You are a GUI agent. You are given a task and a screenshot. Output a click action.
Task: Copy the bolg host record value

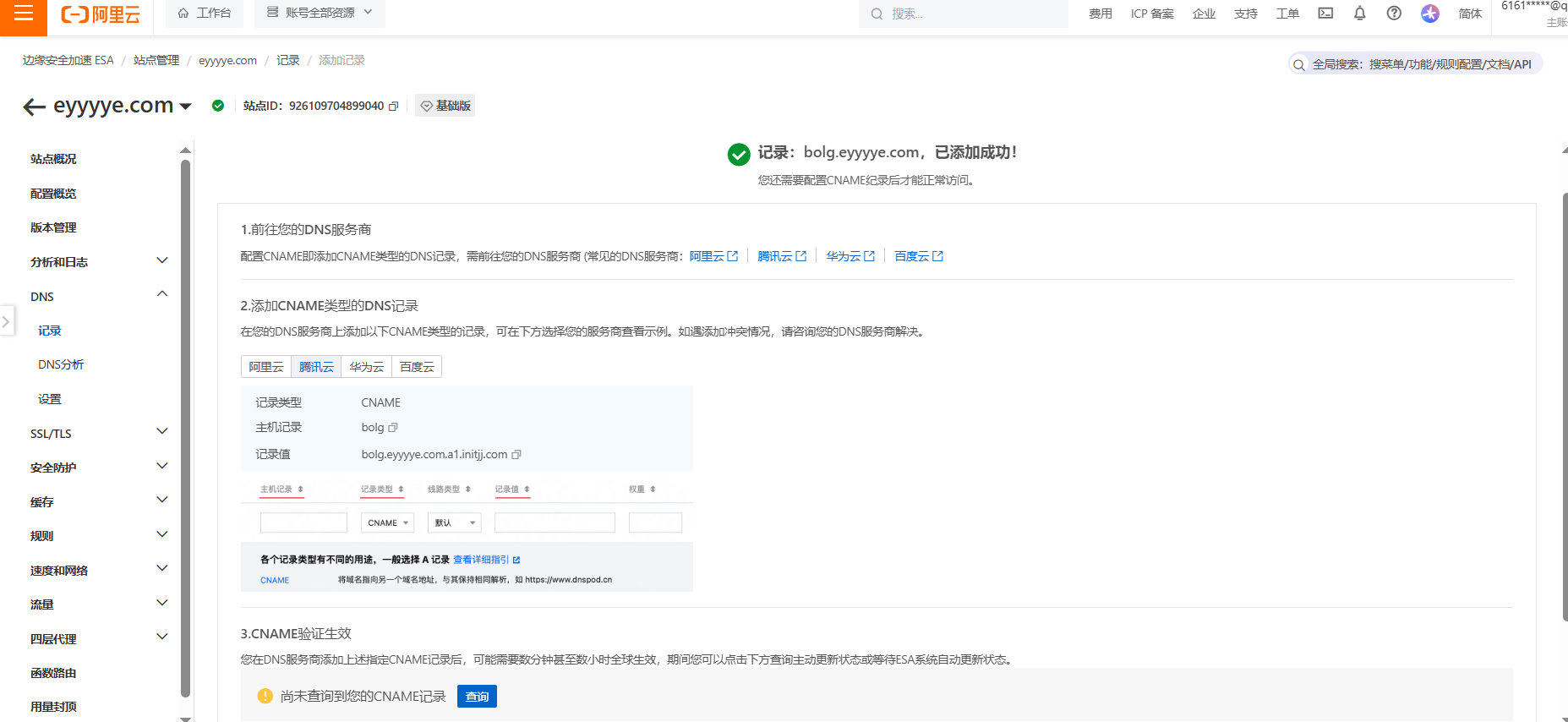tap(393, 428)
